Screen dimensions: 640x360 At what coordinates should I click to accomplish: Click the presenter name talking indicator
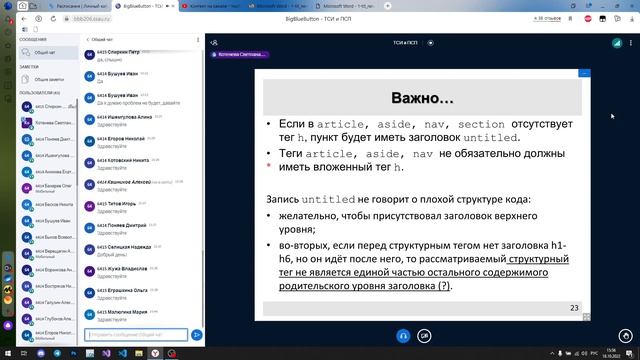(240, 54)
